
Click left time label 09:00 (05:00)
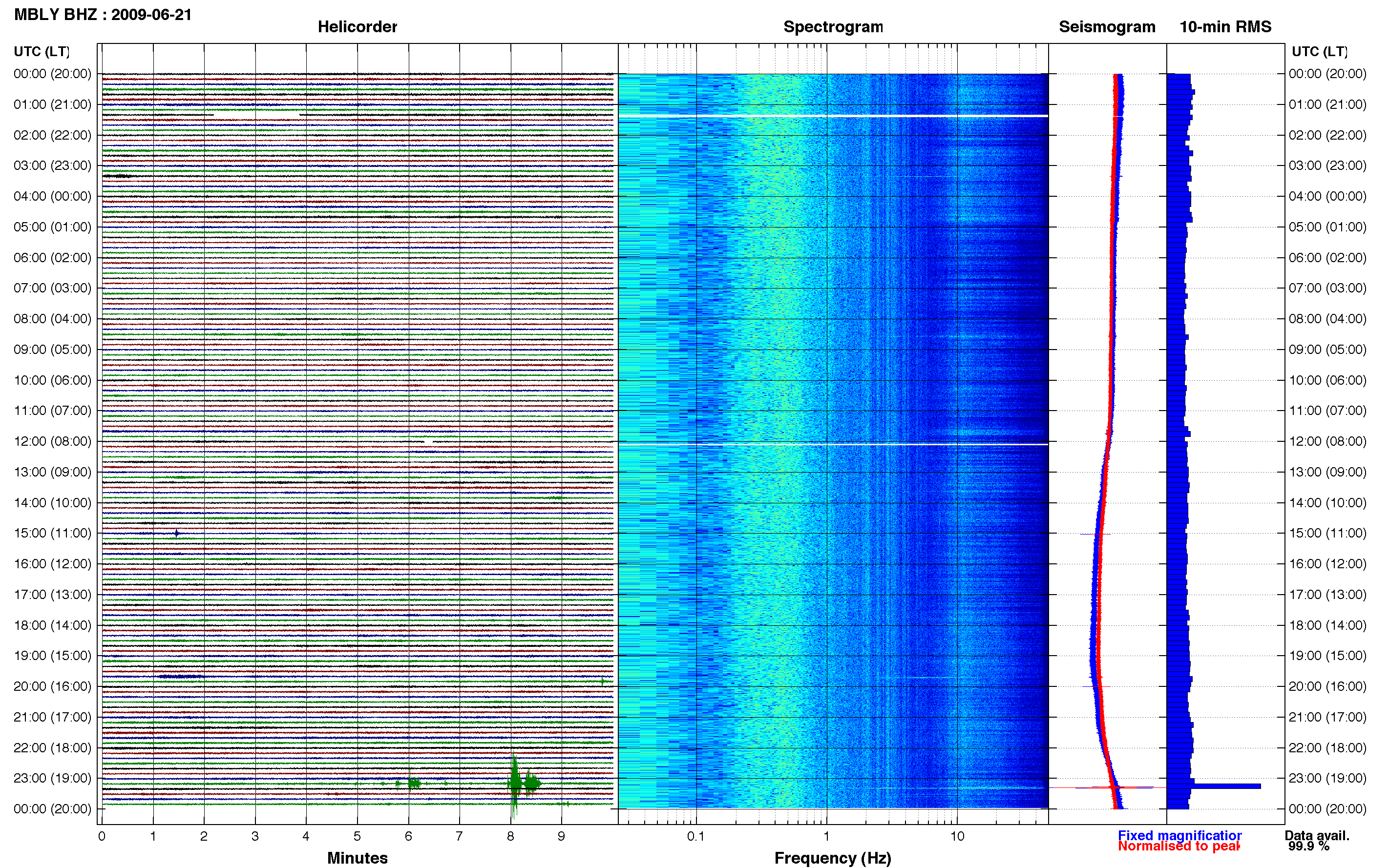(52, 349)
